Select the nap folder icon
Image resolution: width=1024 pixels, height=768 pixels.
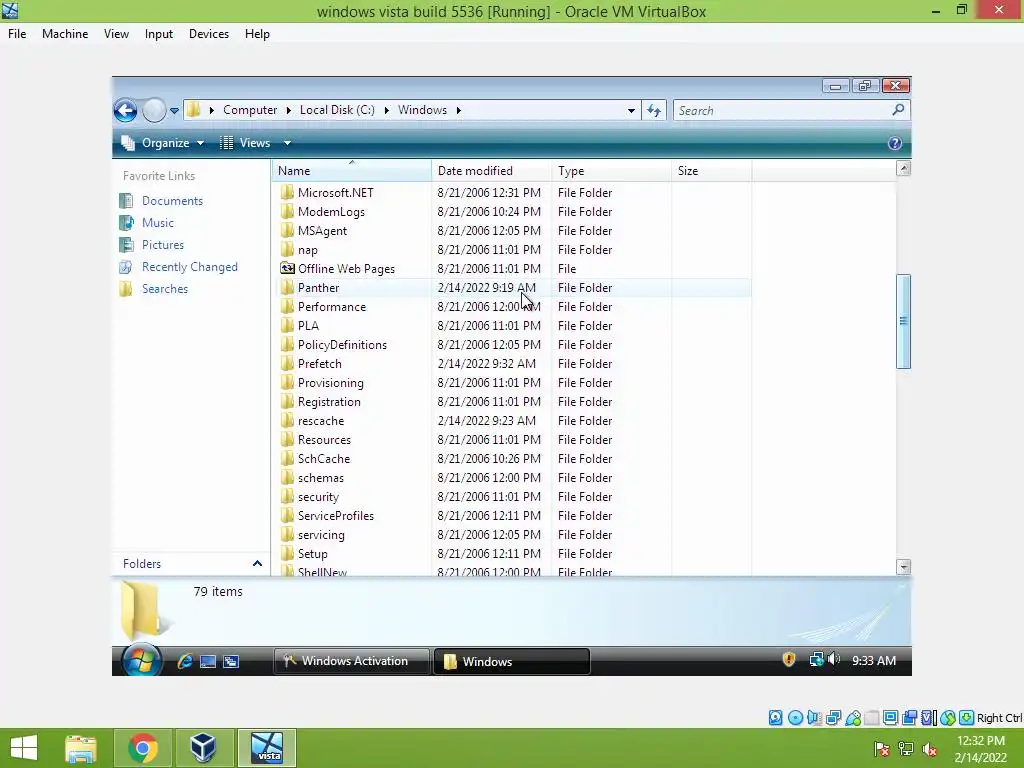(287, 249)
